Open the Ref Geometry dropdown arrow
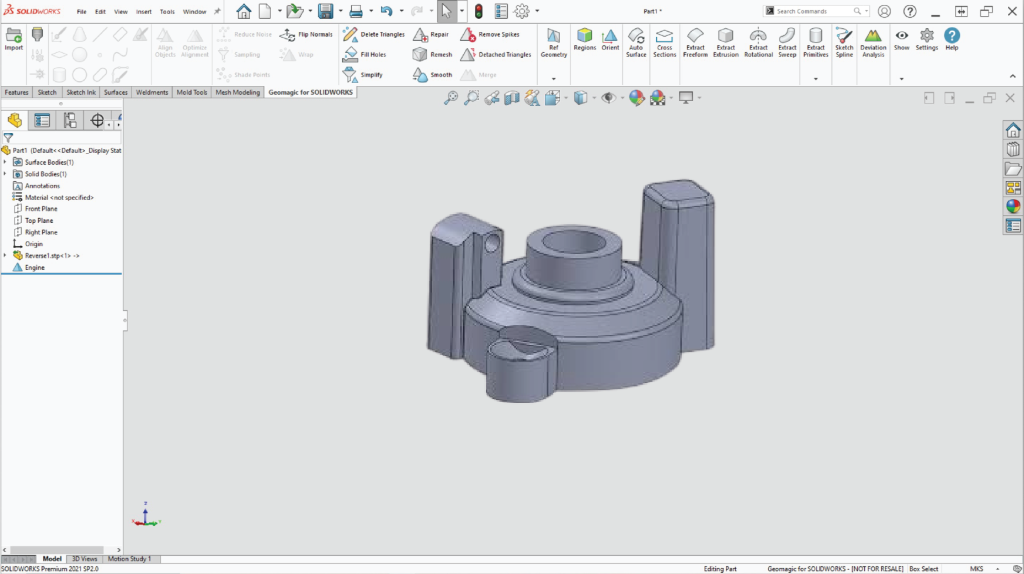This screenshot has width=1024, height=574. click(554, 78)
